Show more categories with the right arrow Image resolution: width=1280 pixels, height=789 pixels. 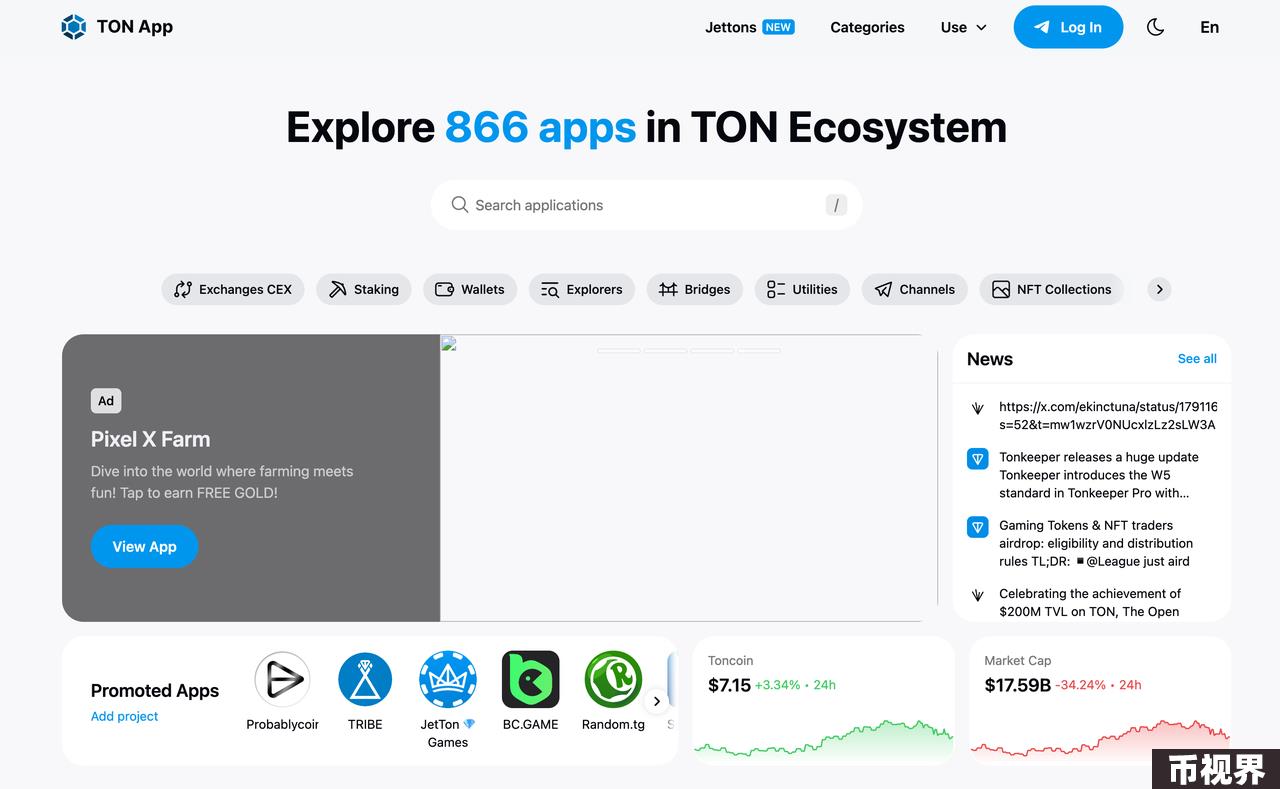pyautogui.click(x=1159, y=289)
